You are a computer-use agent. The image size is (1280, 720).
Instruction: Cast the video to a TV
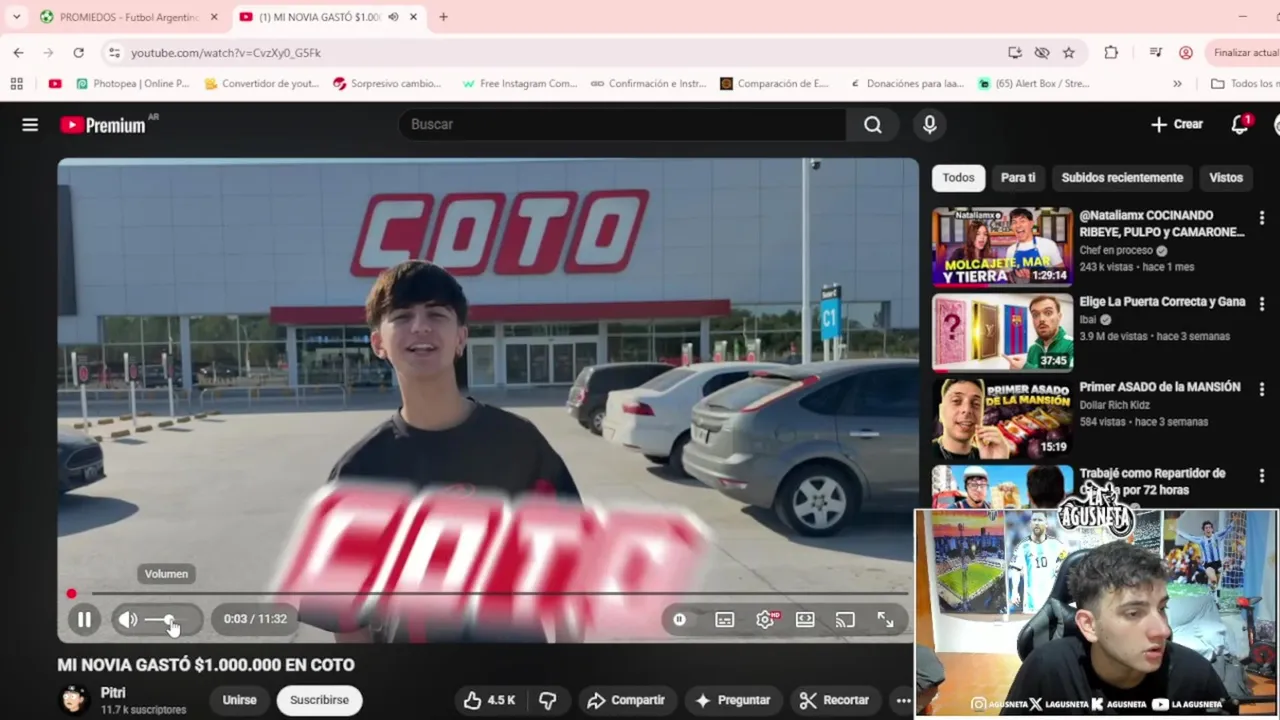click(845, 620)
